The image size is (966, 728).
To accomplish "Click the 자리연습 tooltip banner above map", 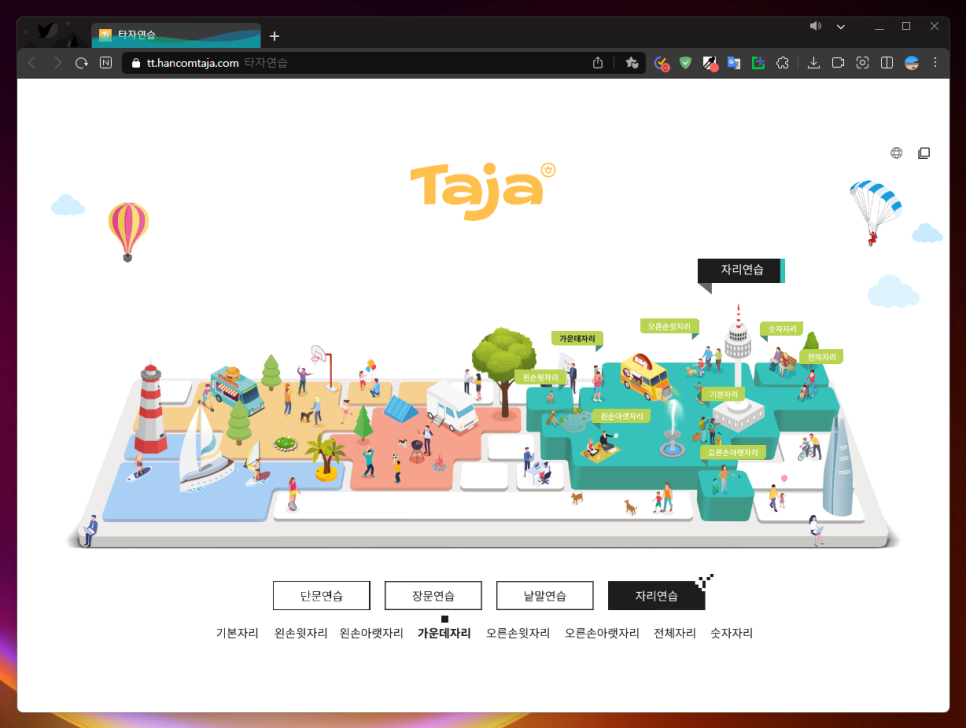I will (741, 270).
